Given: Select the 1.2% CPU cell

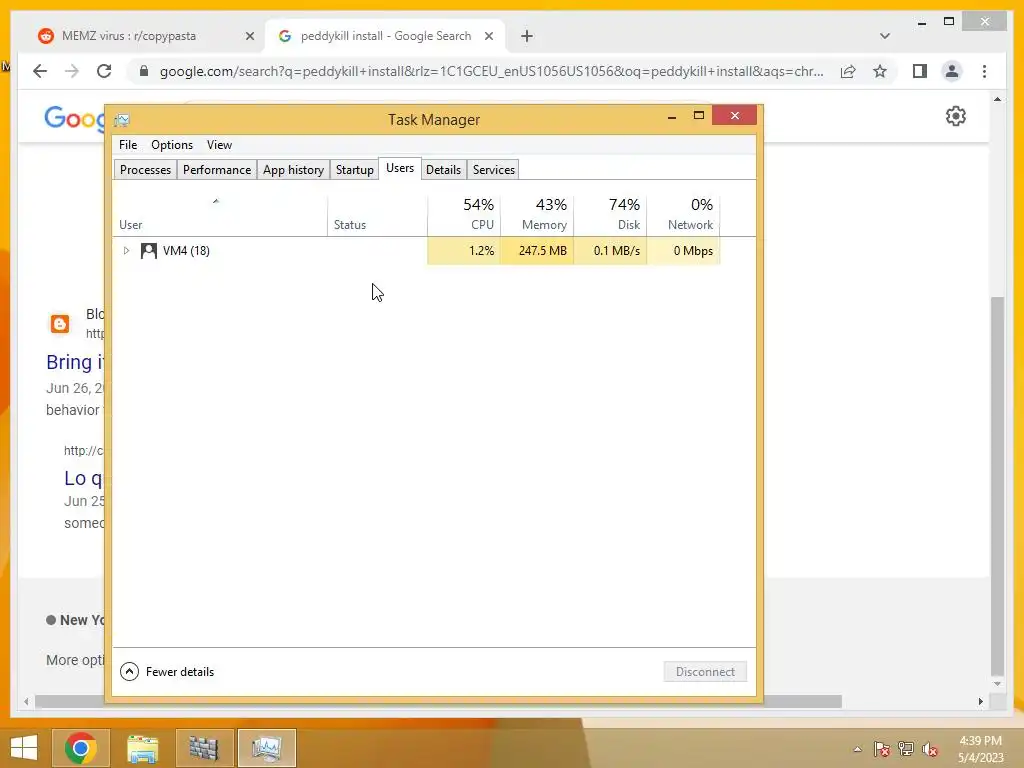Looking at the screenshot, I should pyautogui.click(x=464, y=251).
